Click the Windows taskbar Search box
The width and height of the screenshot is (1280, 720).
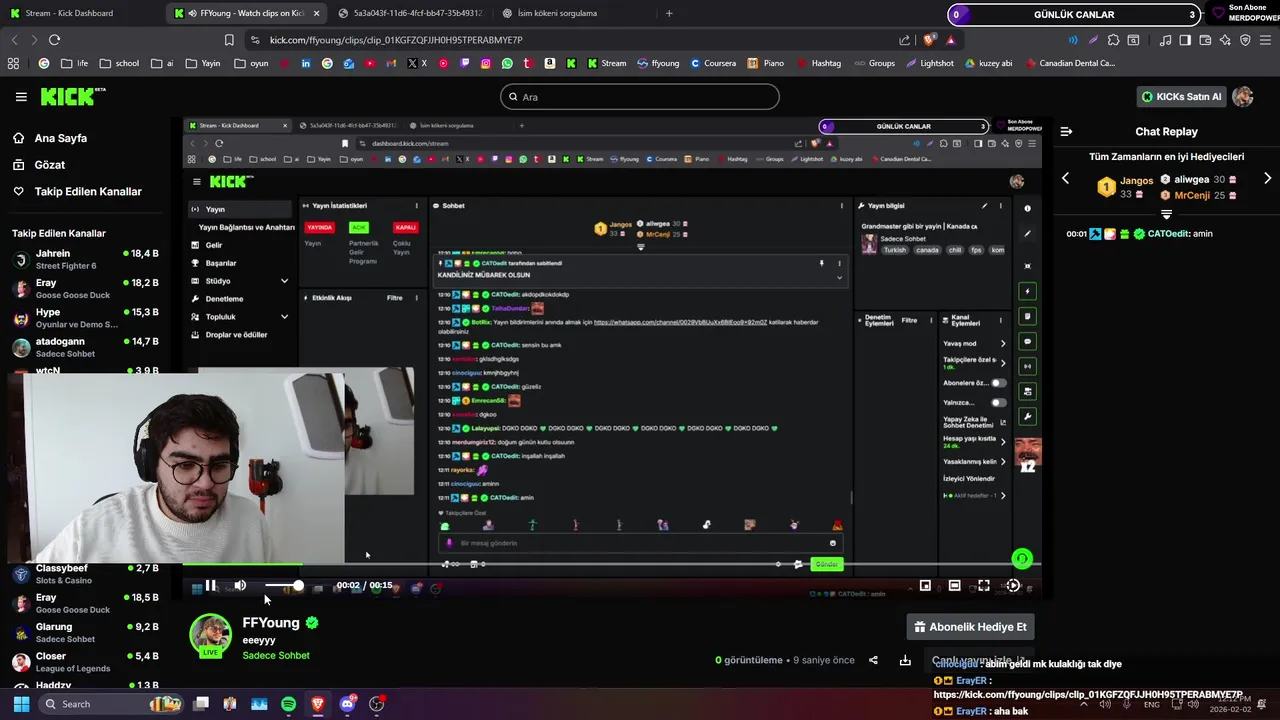click(111, 704)
